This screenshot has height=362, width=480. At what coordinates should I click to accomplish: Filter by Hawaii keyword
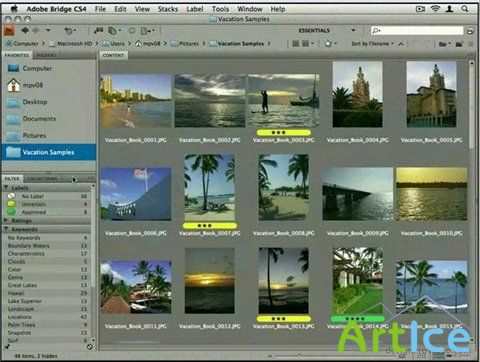pos(47,293)
